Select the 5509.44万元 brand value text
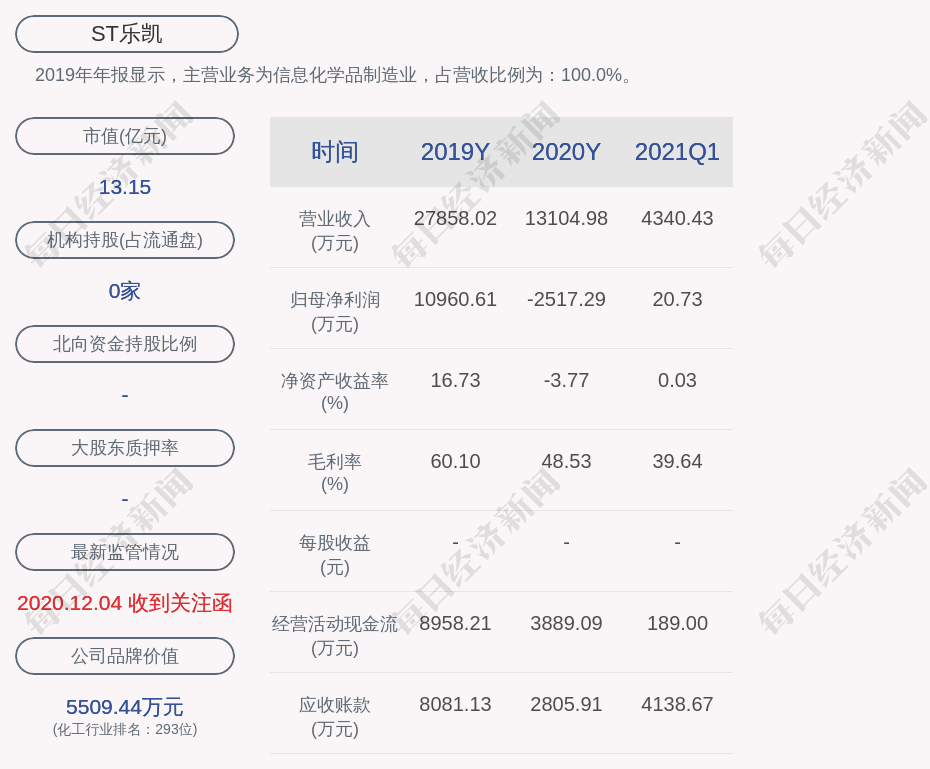This screenshot has height=769, width=930. [x=125, y=707]
